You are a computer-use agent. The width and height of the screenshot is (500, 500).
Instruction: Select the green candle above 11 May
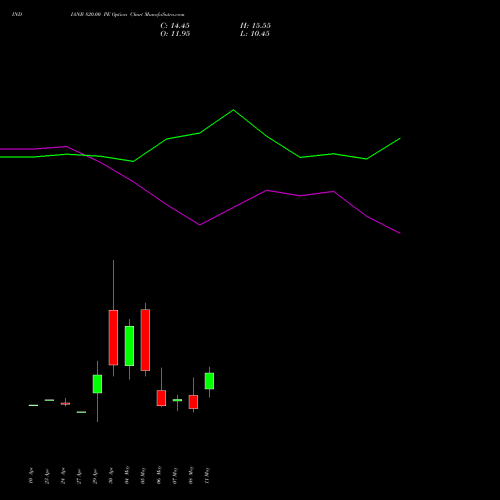(x=209, y=381)
